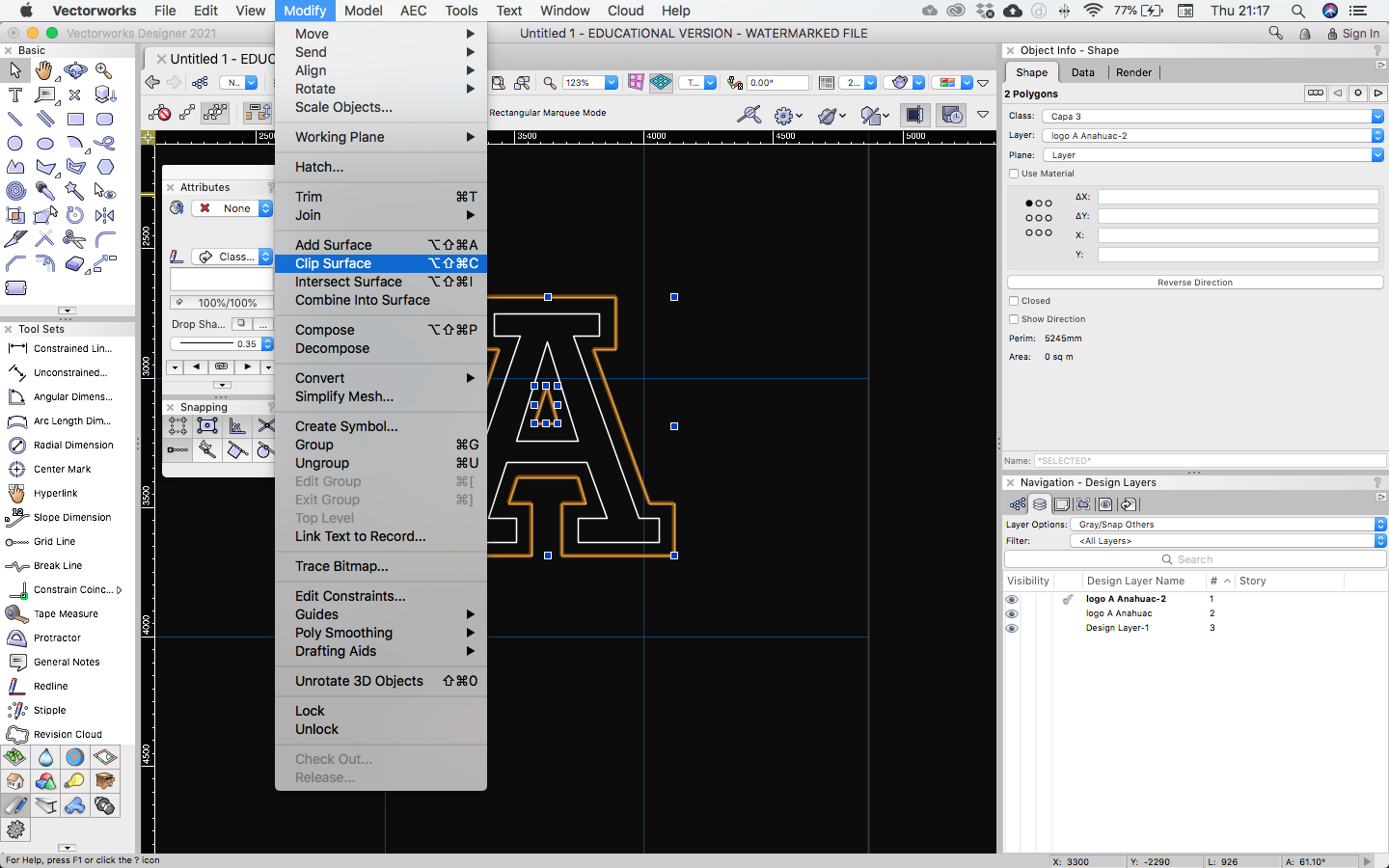Image resolution: width=1389 pixels, height=868 pixels.
Task: Switch to the Render tab
Action: (x=1133, y=72)
